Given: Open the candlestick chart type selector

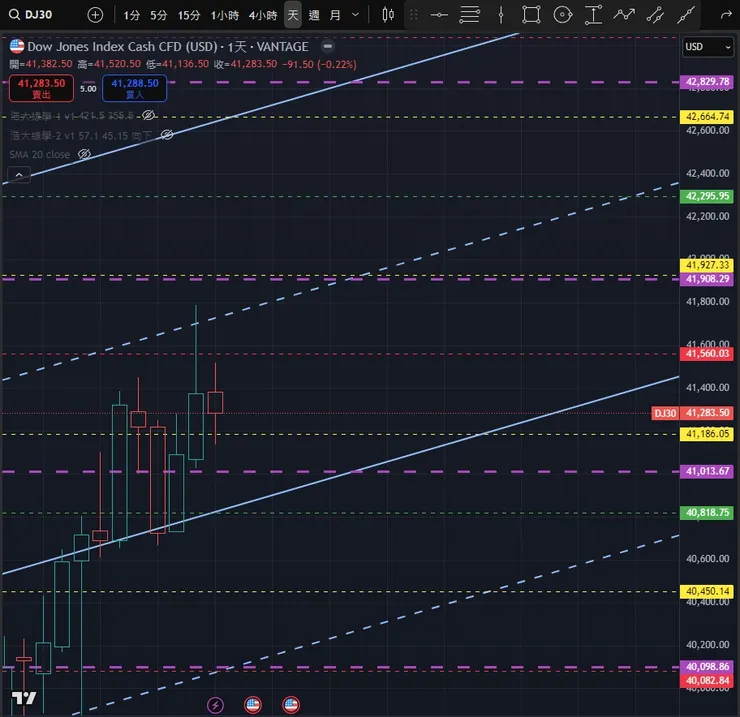Looking at the screenshot, I should pos(388,15).
